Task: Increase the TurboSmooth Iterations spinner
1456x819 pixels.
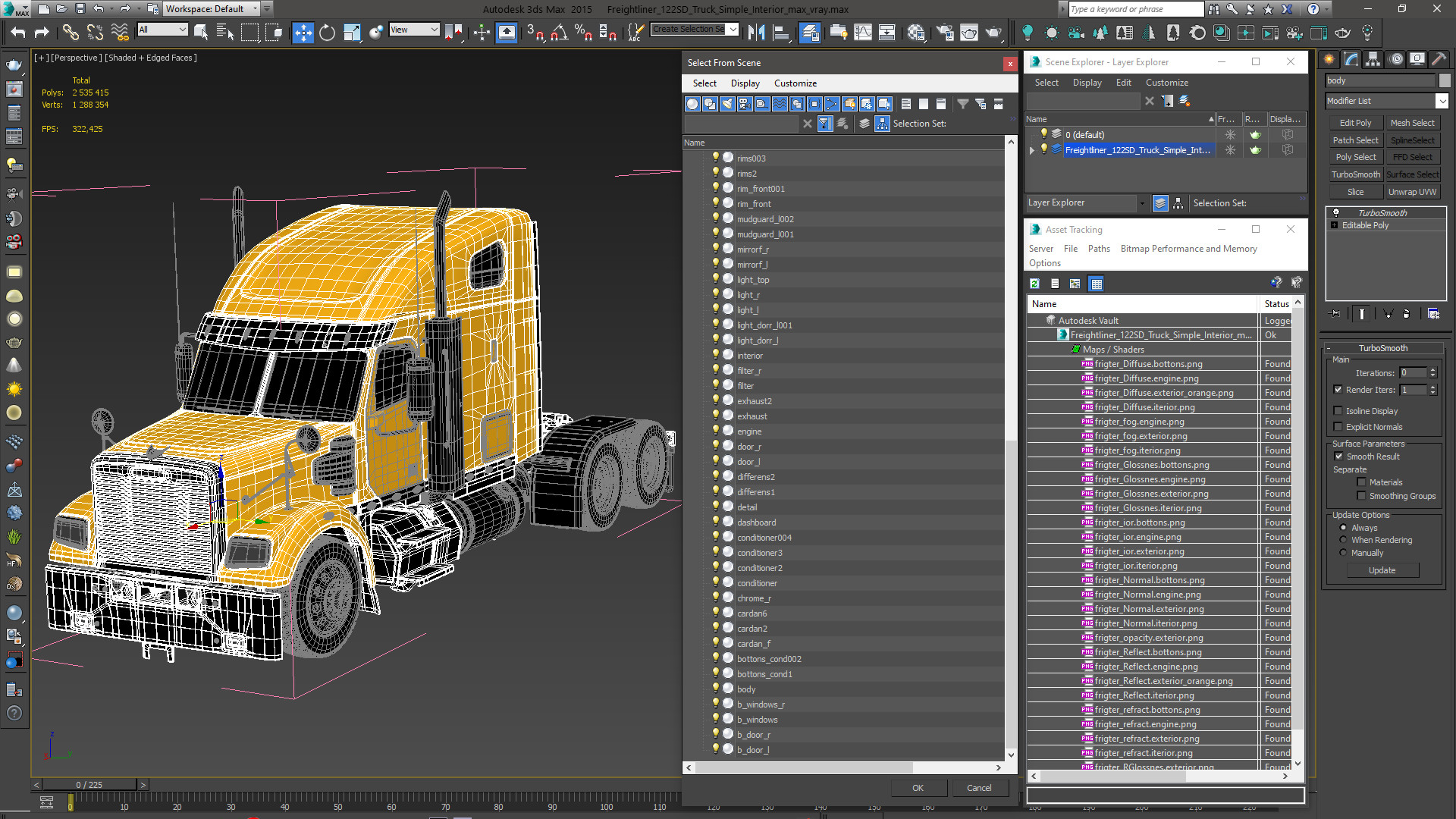Action: [1432, 370]
